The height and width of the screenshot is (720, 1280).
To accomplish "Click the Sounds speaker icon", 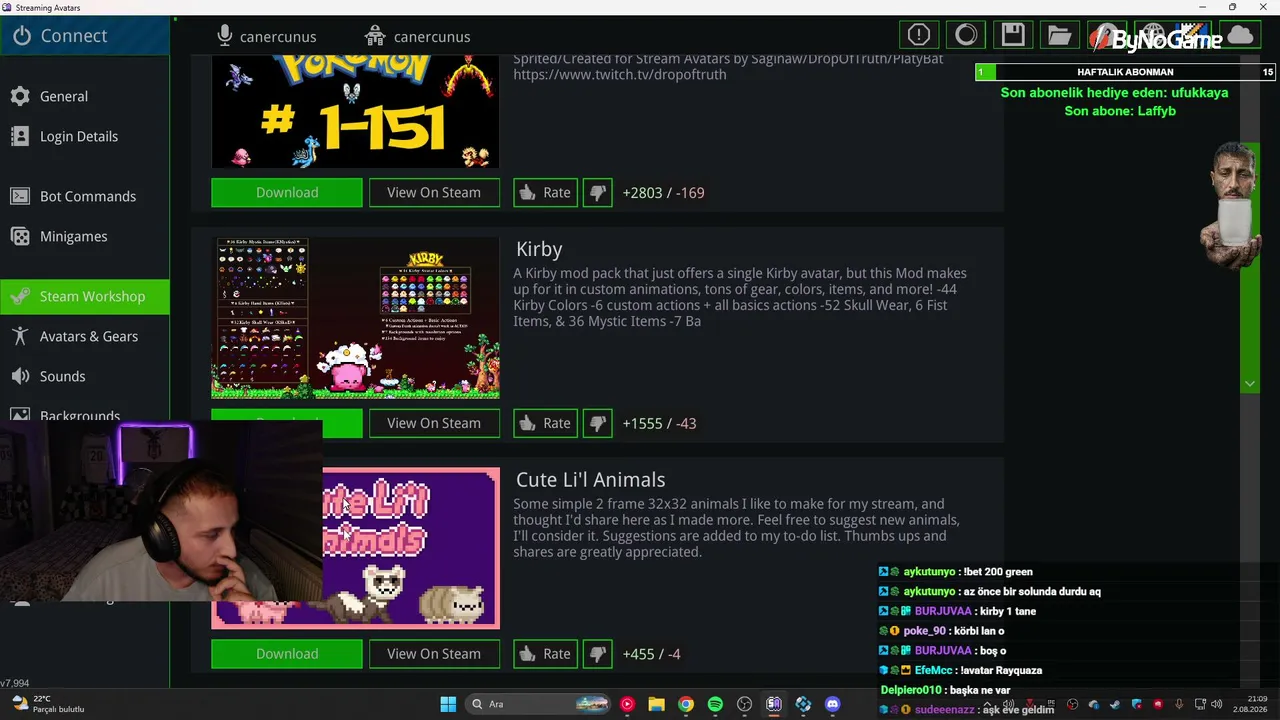I will 20,376.
